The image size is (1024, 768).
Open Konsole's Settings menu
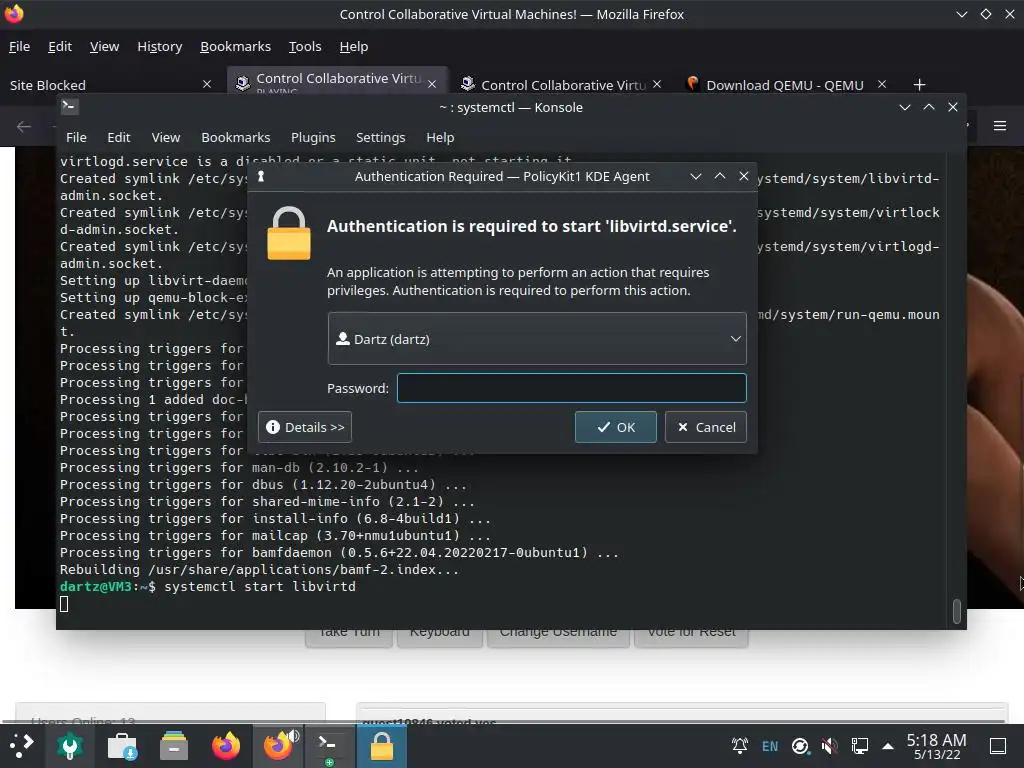pyautogui.click(x=380, y=137)
